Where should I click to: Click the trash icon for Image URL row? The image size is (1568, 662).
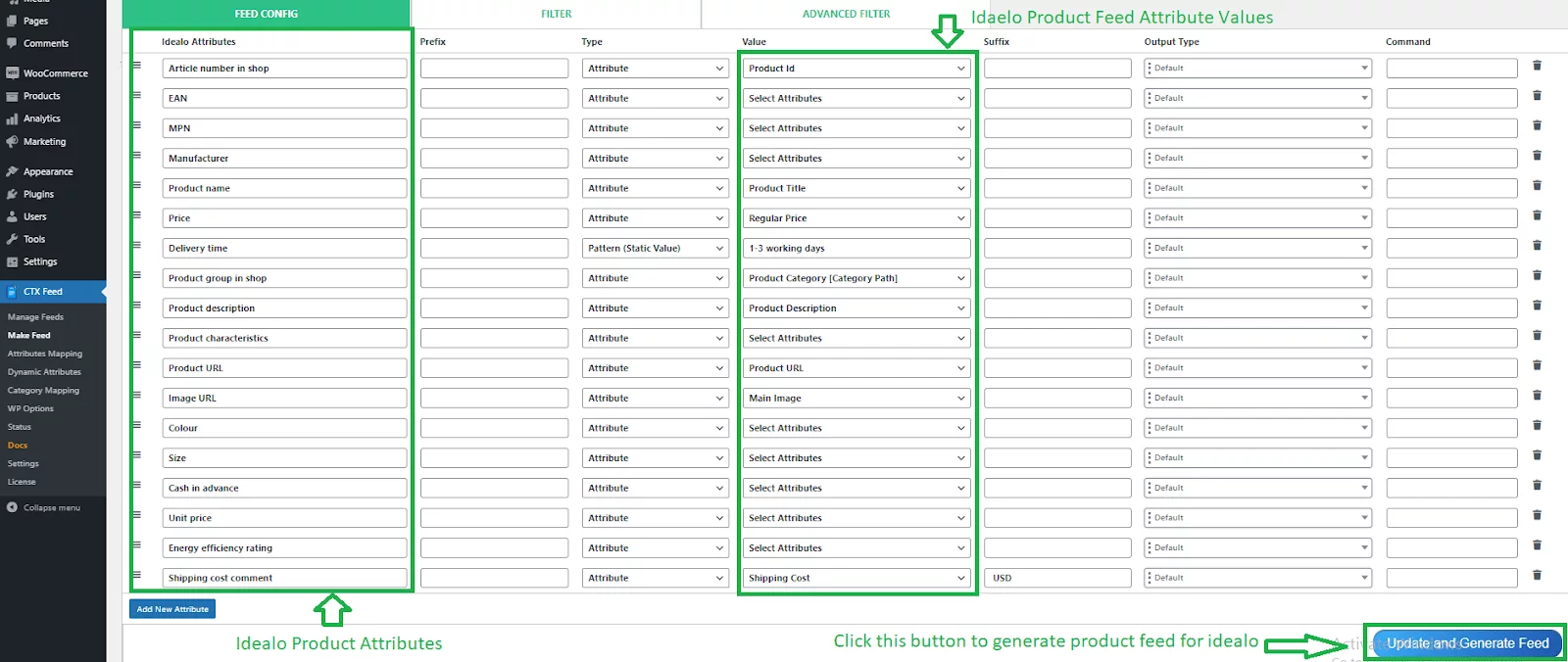click(x=1537, y=396)
